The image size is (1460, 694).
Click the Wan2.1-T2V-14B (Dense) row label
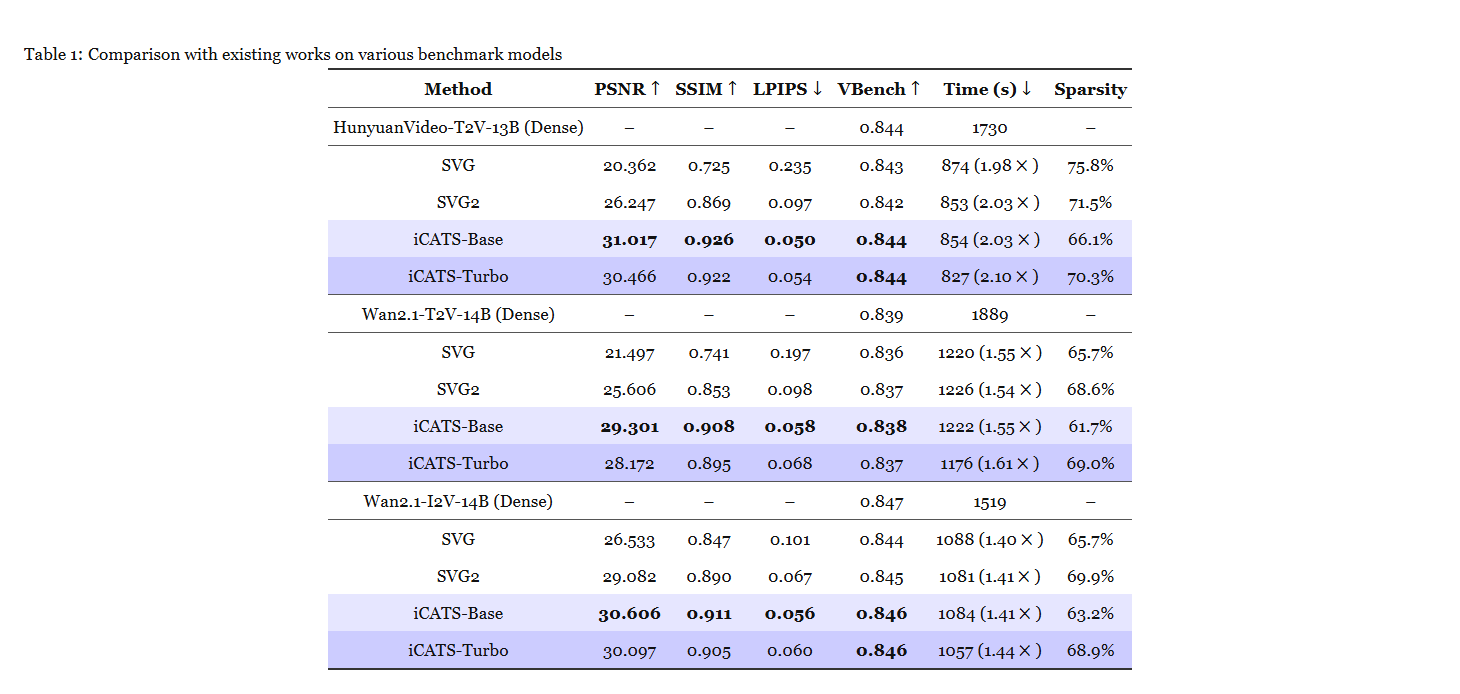click(x=458, y=314)
